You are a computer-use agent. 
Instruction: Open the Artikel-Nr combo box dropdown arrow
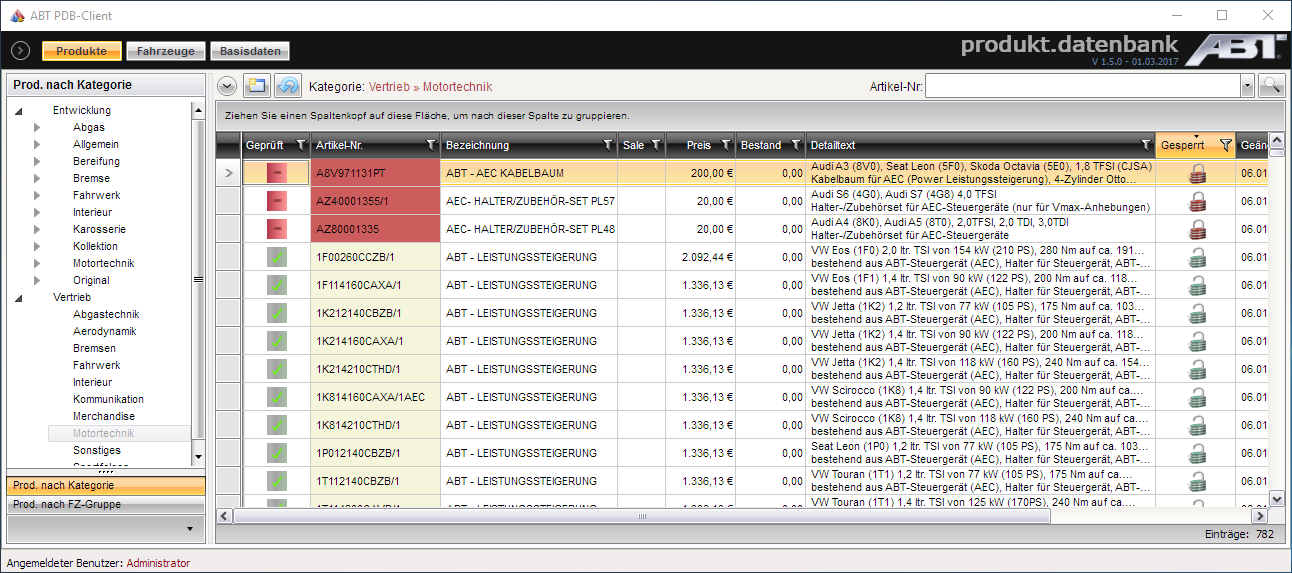1247,86
